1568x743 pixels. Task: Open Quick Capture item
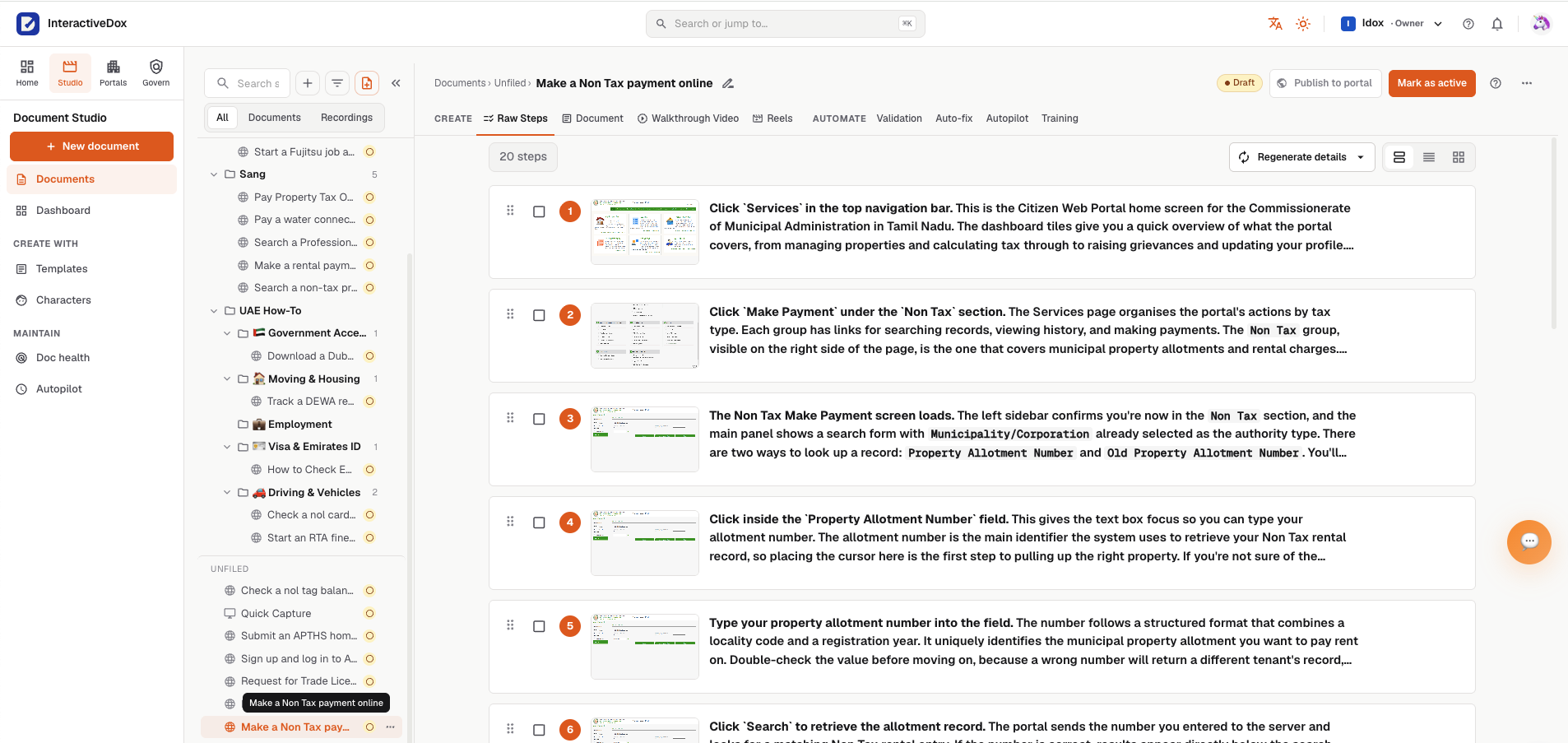(276, 614)
